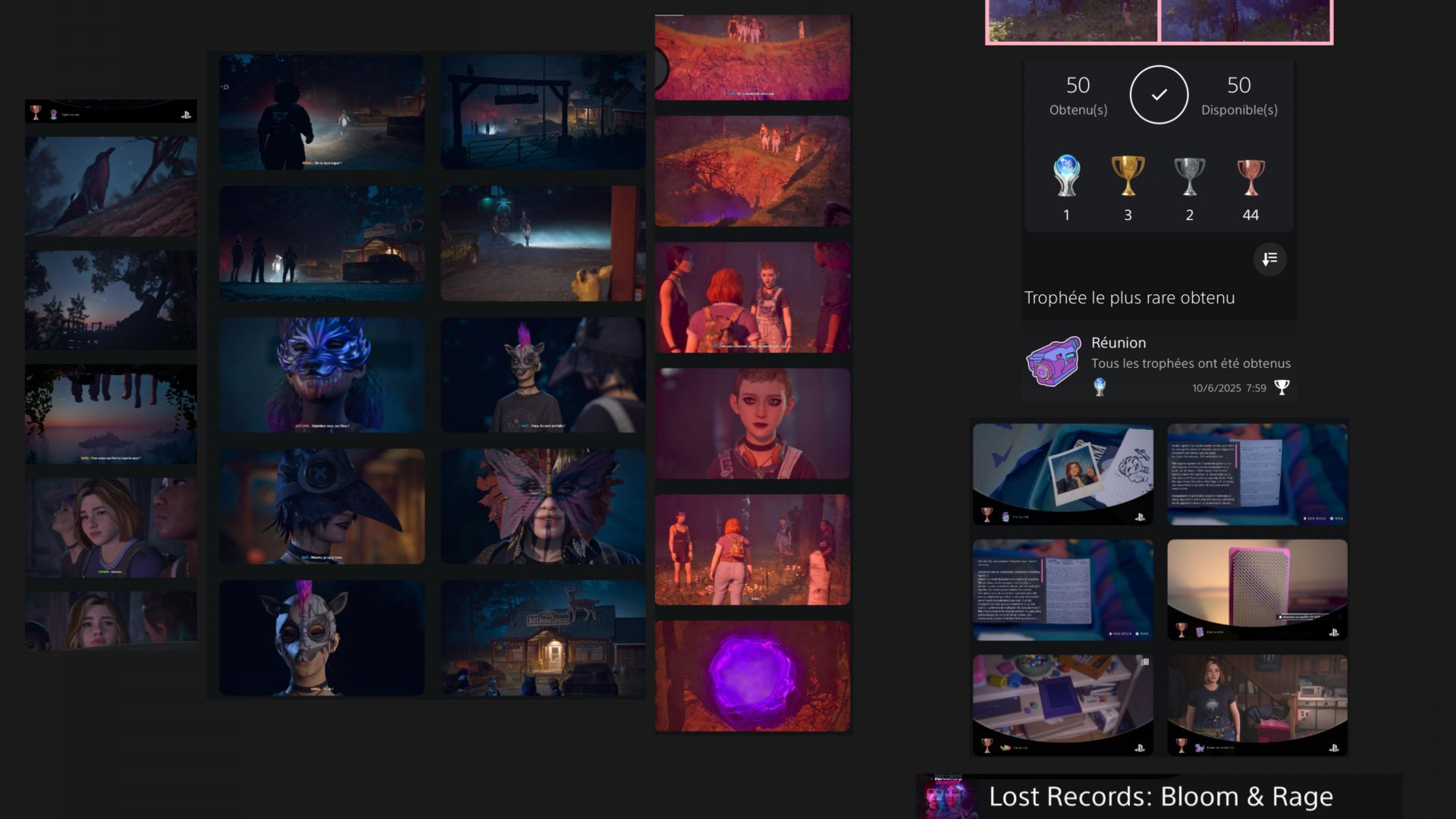
Task: Open the Lost Records: Bloom & Rage title
Action: tap(1161, 796)
